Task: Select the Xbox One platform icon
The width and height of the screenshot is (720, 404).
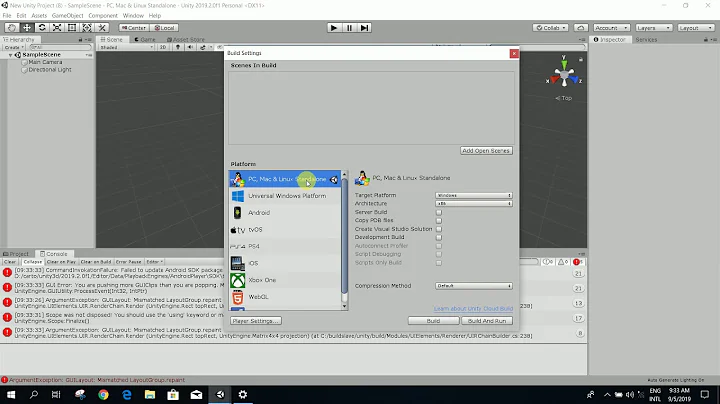Action: (237, 280)
